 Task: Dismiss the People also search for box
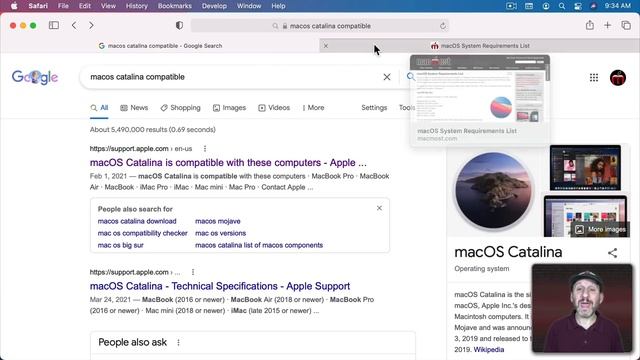pyautogui.click(x=379, y=208)
